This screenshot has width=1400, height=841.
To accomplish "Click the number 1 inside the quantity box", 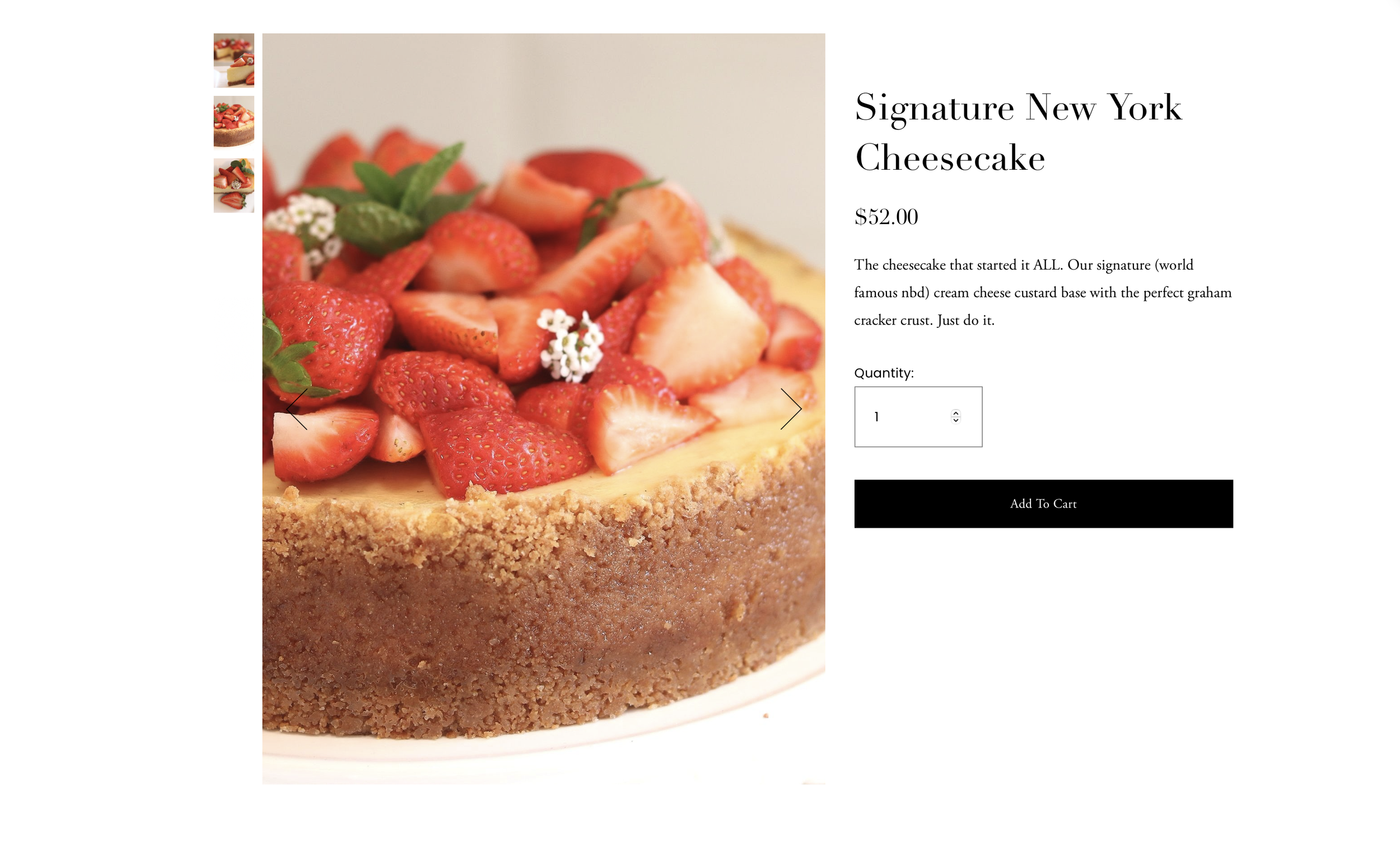I will click(x=876, y=416).
